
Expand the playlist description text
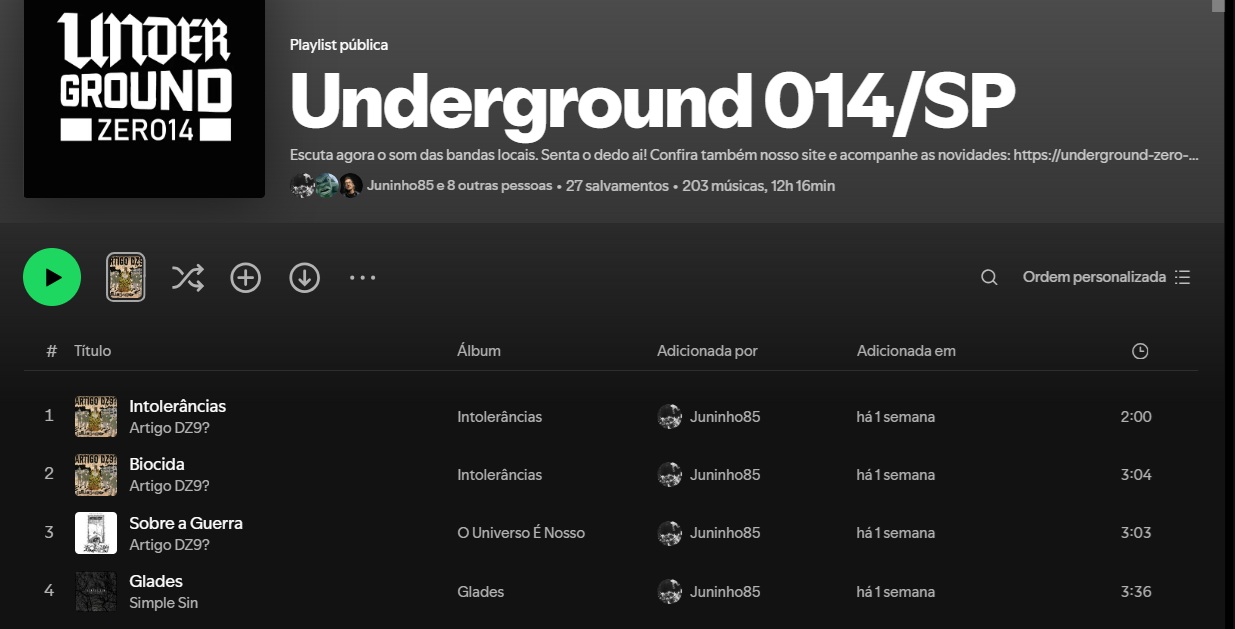[x=744, y=155]
